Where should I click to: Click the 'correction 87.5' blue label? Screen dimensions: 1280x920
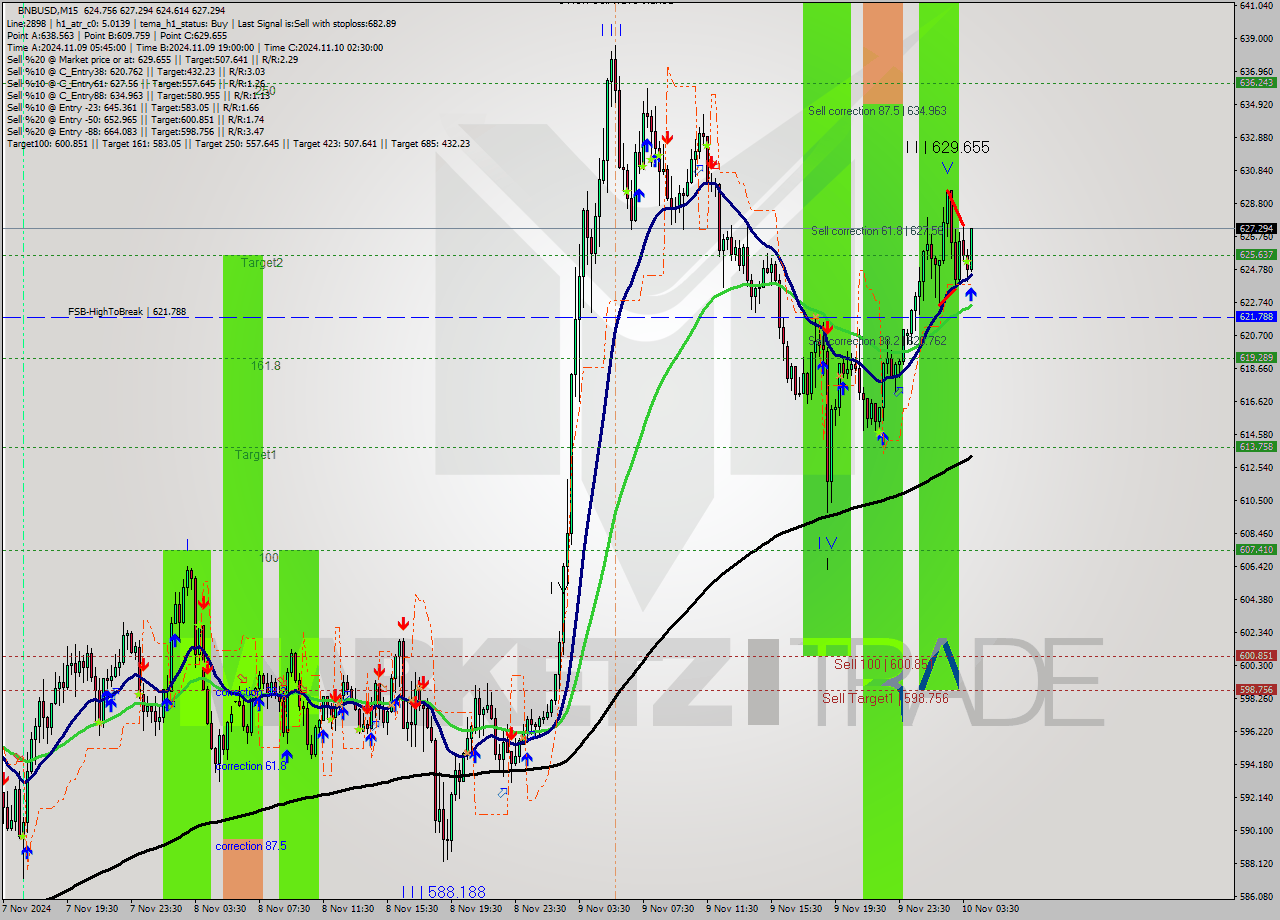(x=251, y=846)
